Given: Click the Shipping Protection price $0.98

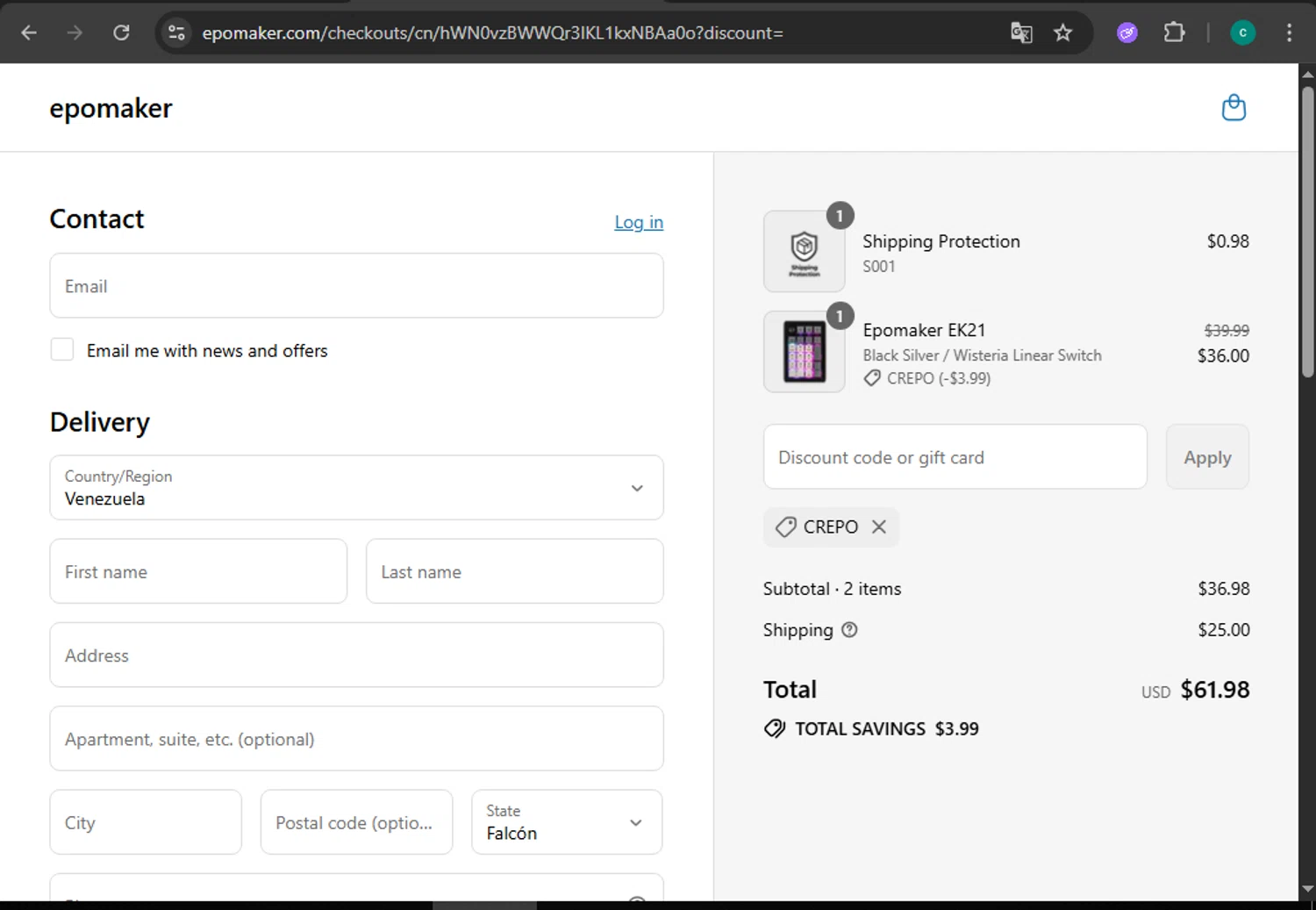Looking at the screenshot, I should tap(1227, 241).
